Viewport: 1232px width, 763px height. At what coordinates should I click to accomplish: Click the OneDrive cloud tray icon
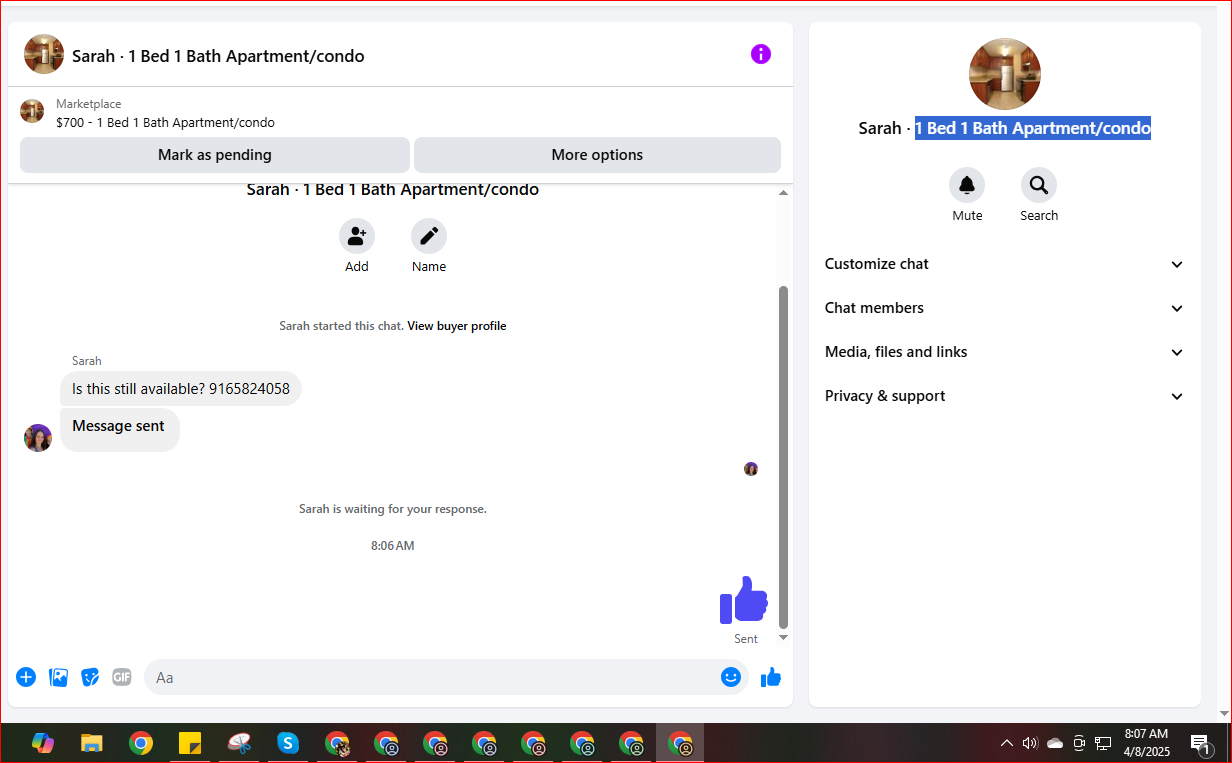coord(1055,743)
